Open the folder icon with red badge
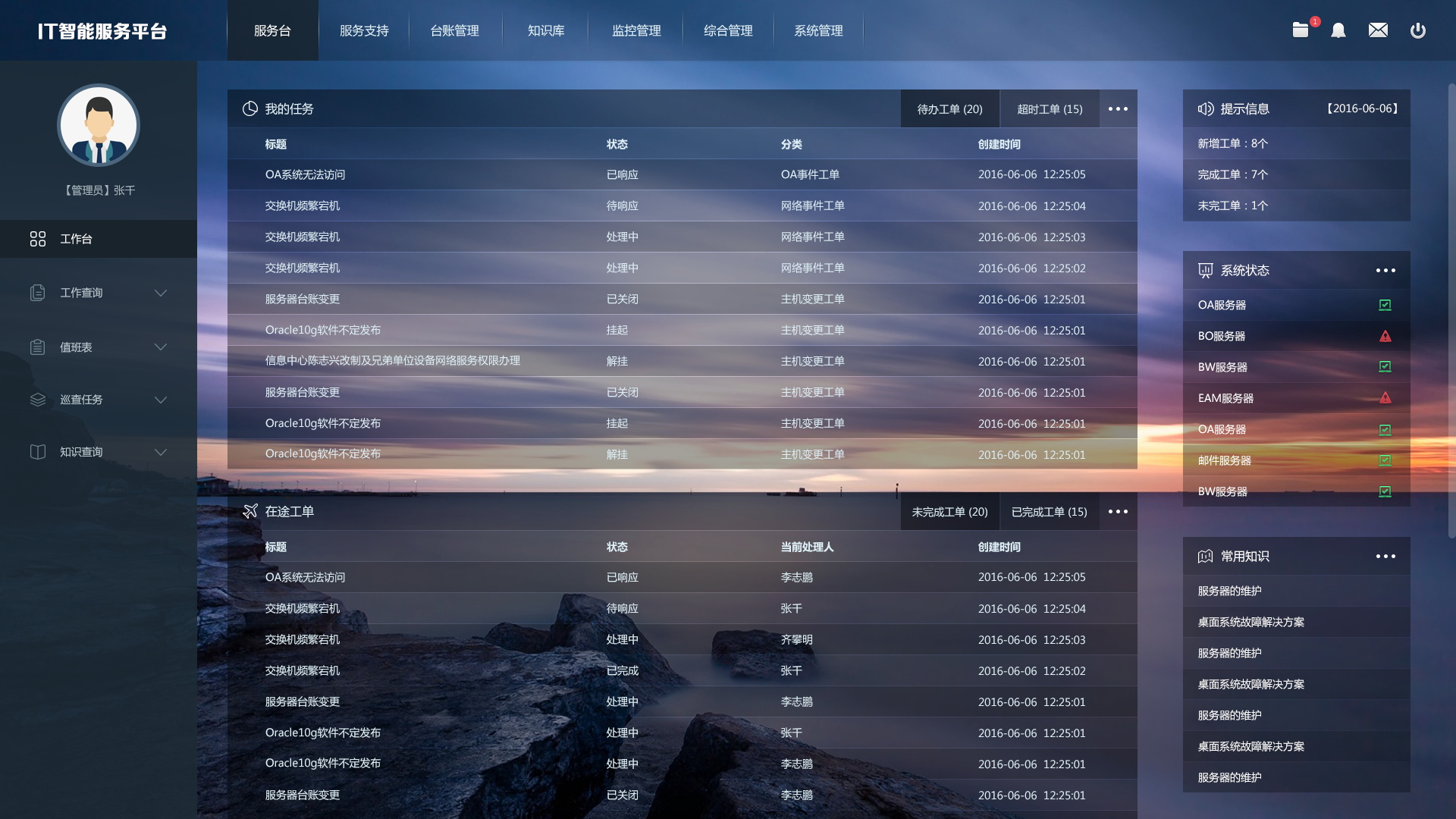This screenshot has height=819, width=1456. pyautogui.click(x=1301, y=30)
